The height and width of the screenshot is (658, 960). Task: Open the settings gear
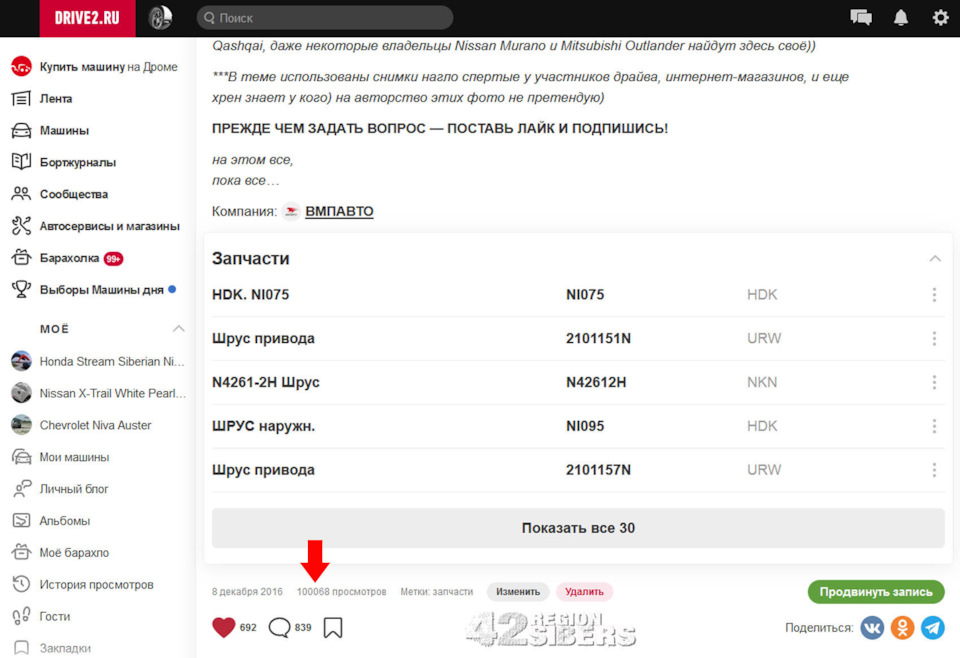click(940, 18)
